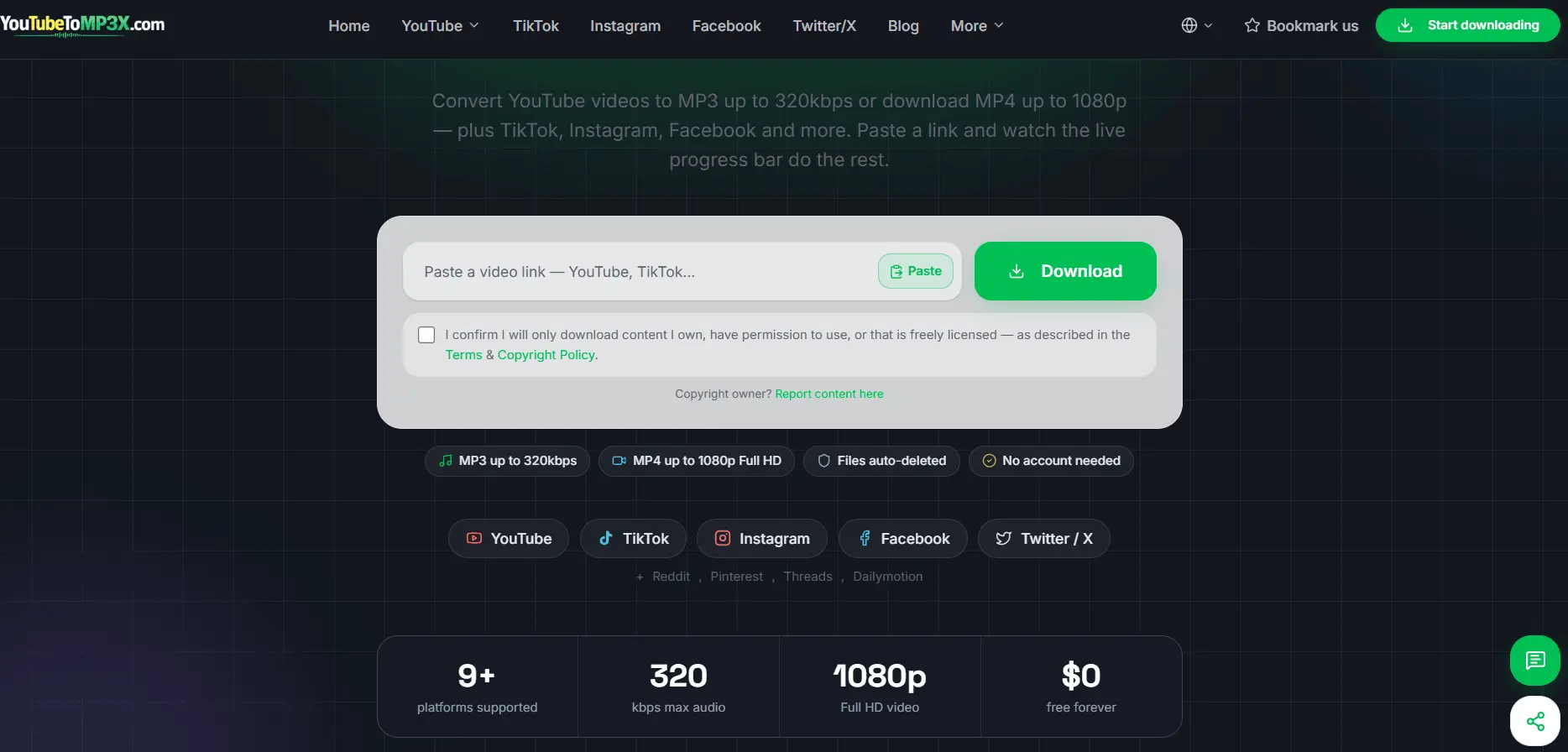Open the Terms link
The image size is (1568, 752).
(x=463, y=355)
